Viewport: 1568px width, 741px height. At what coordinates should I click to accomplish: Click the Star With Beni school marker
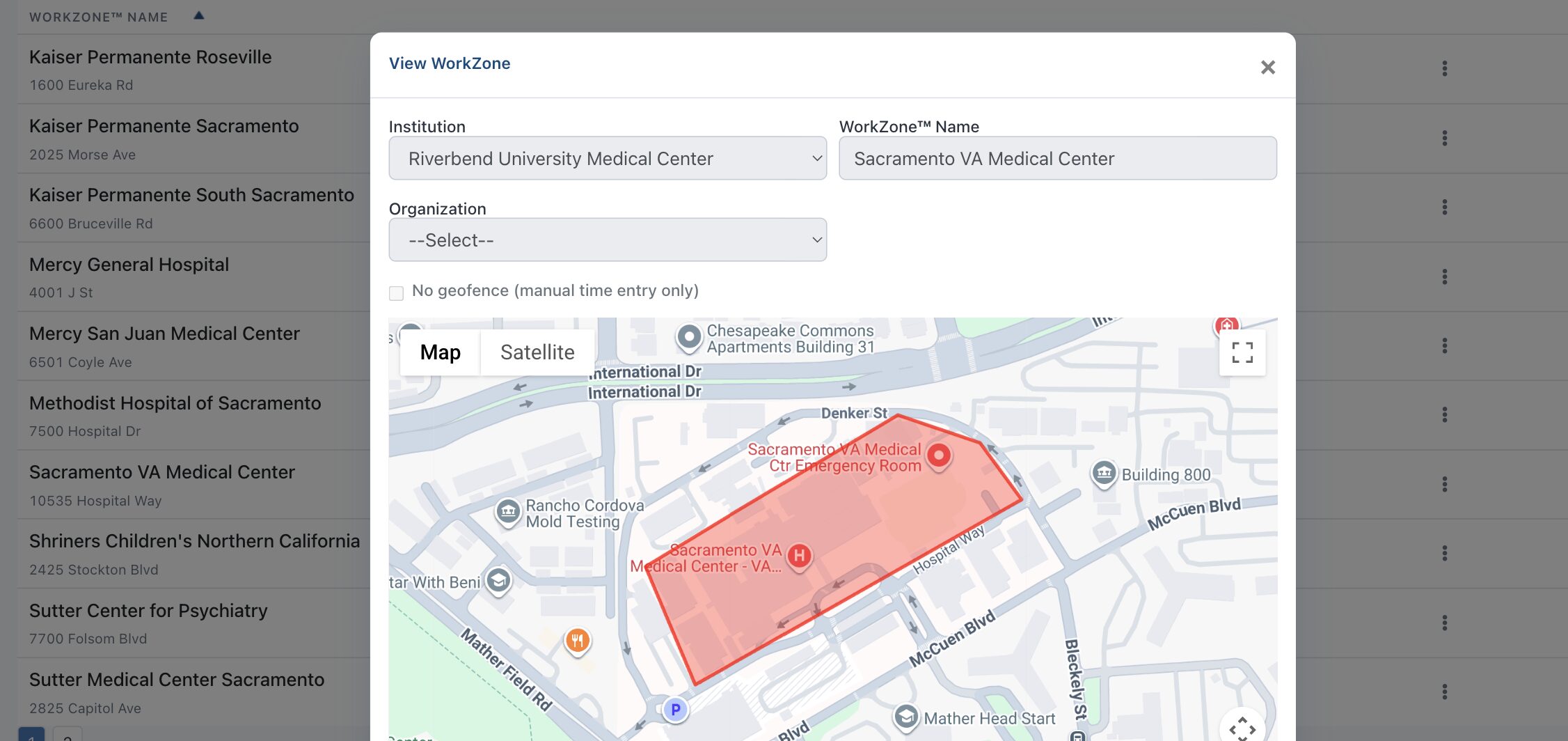point(498,581)
